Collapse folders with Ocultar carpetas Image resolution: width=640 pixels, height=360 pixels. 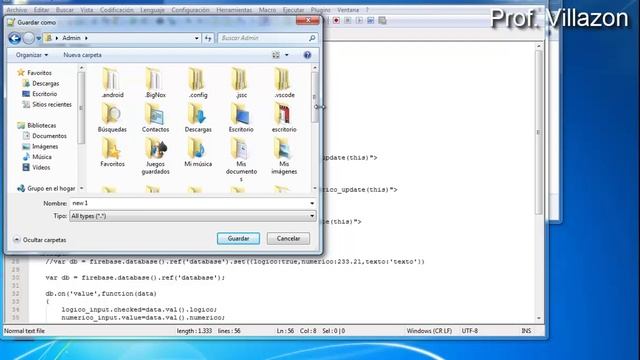pyautogui.click(x=40, y=240)
